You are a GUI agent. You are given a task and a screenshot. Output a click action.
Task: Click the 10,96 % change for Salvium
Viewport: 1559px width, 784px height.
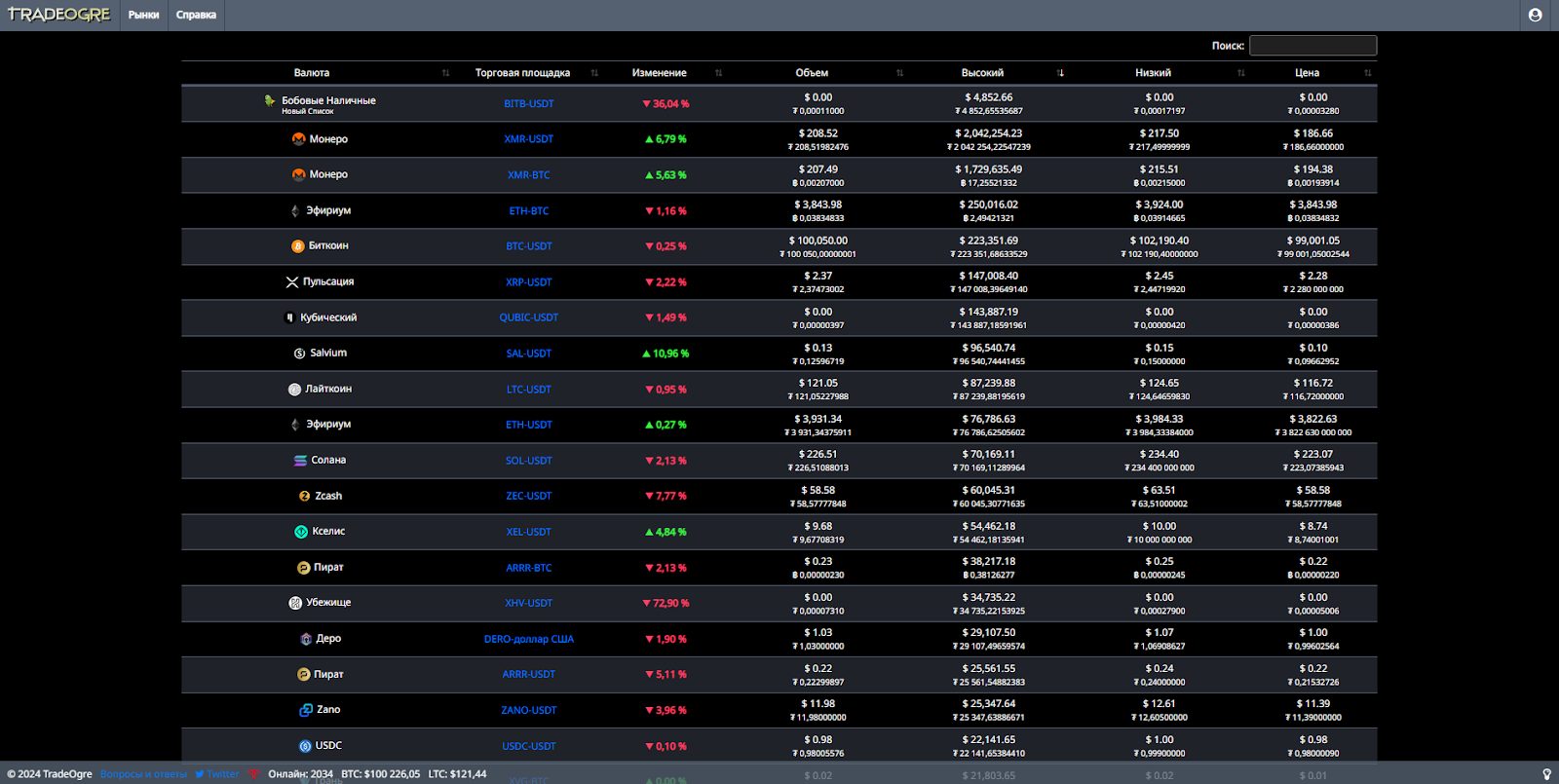coord(665,354)
